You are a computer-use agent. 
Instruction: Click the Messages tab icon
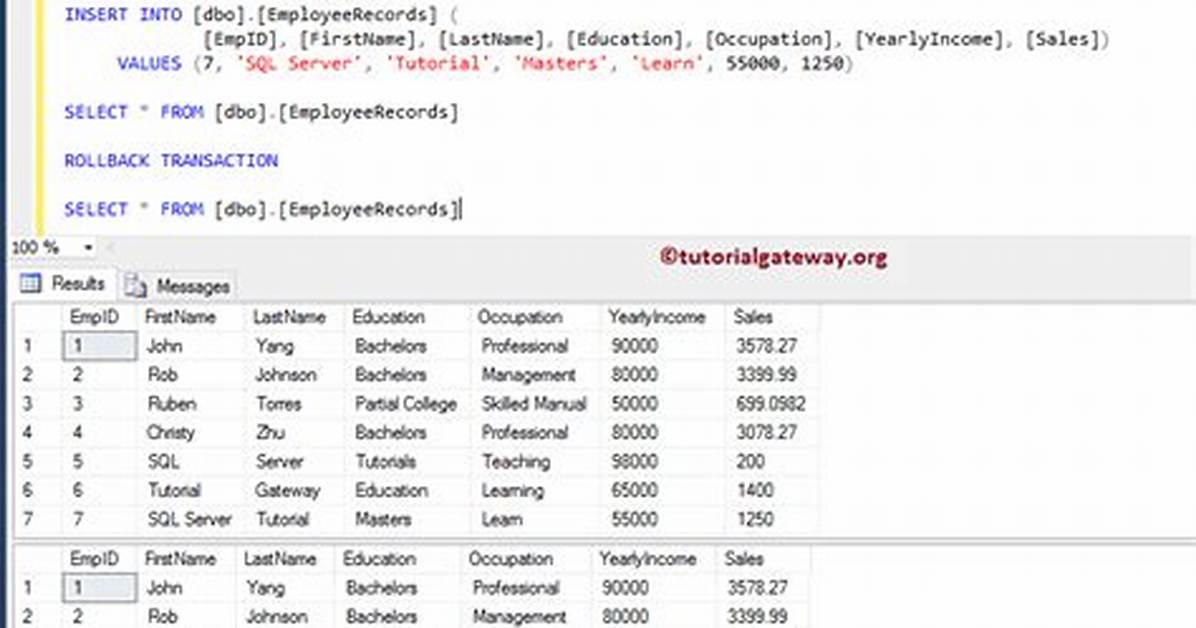(136, 286)
